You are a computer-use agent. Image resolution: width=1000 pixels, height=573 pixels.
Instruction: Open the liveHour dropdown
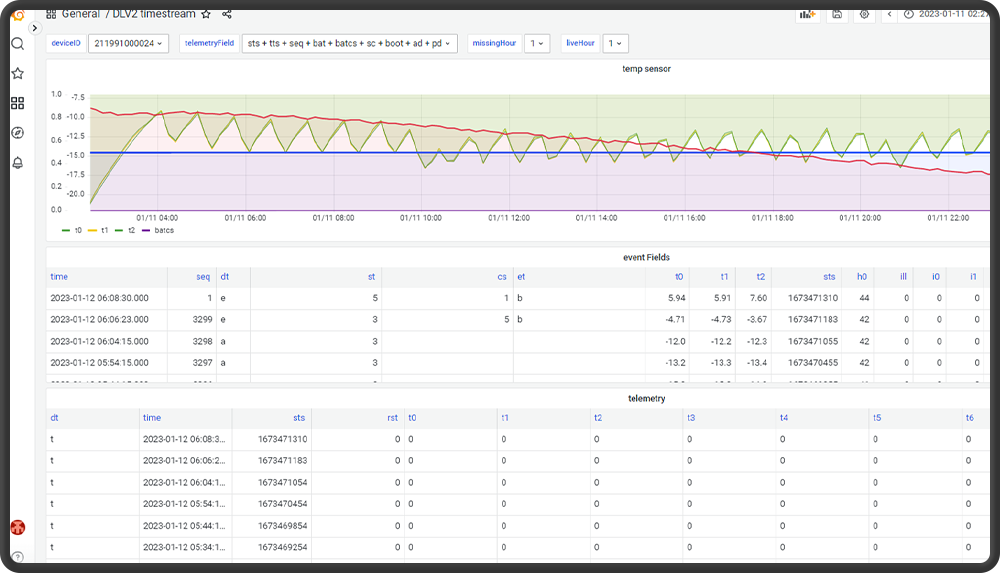click(x=615, y=43)
